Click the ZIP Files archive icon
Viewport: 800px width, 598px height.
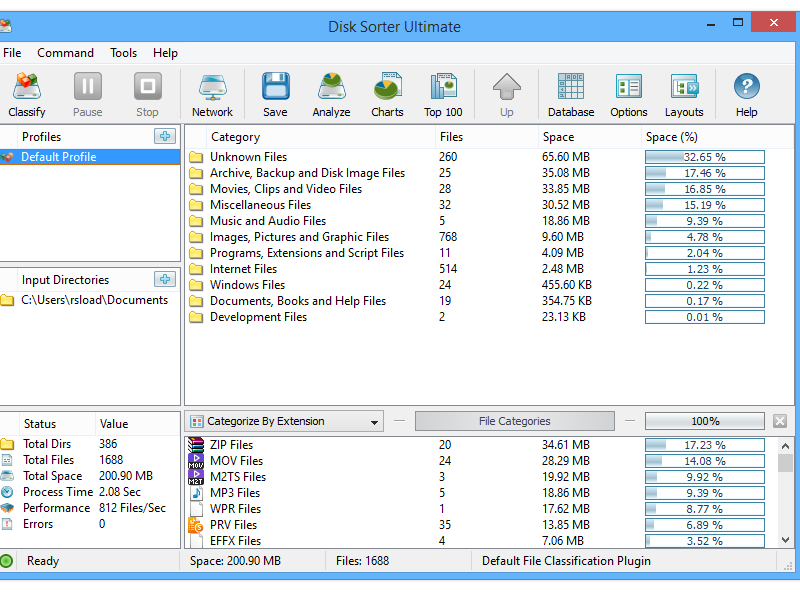196,445
